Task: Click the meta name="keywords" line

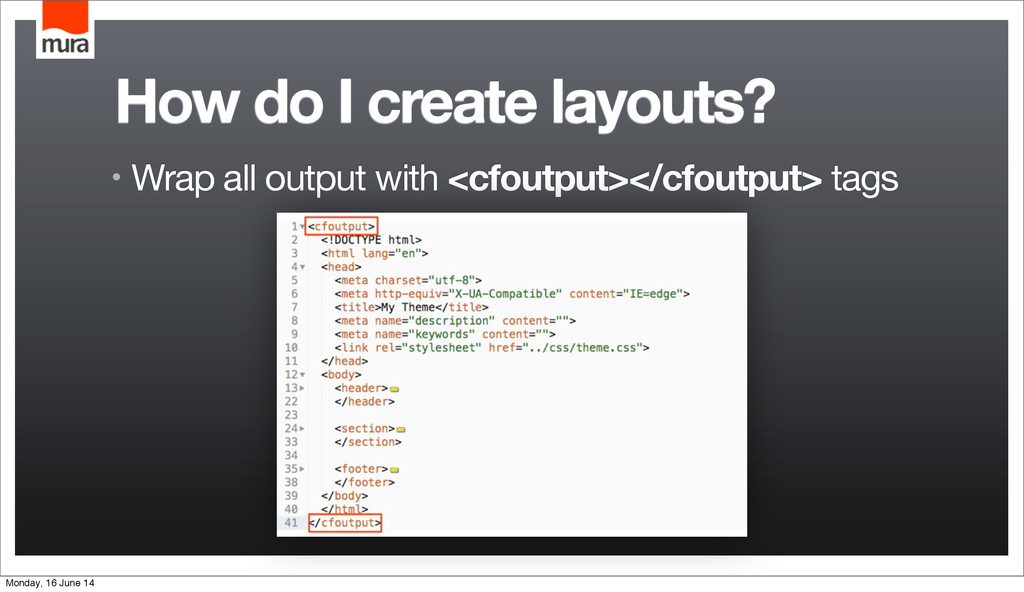Action: pyautogui.click(x=445, y=335)
